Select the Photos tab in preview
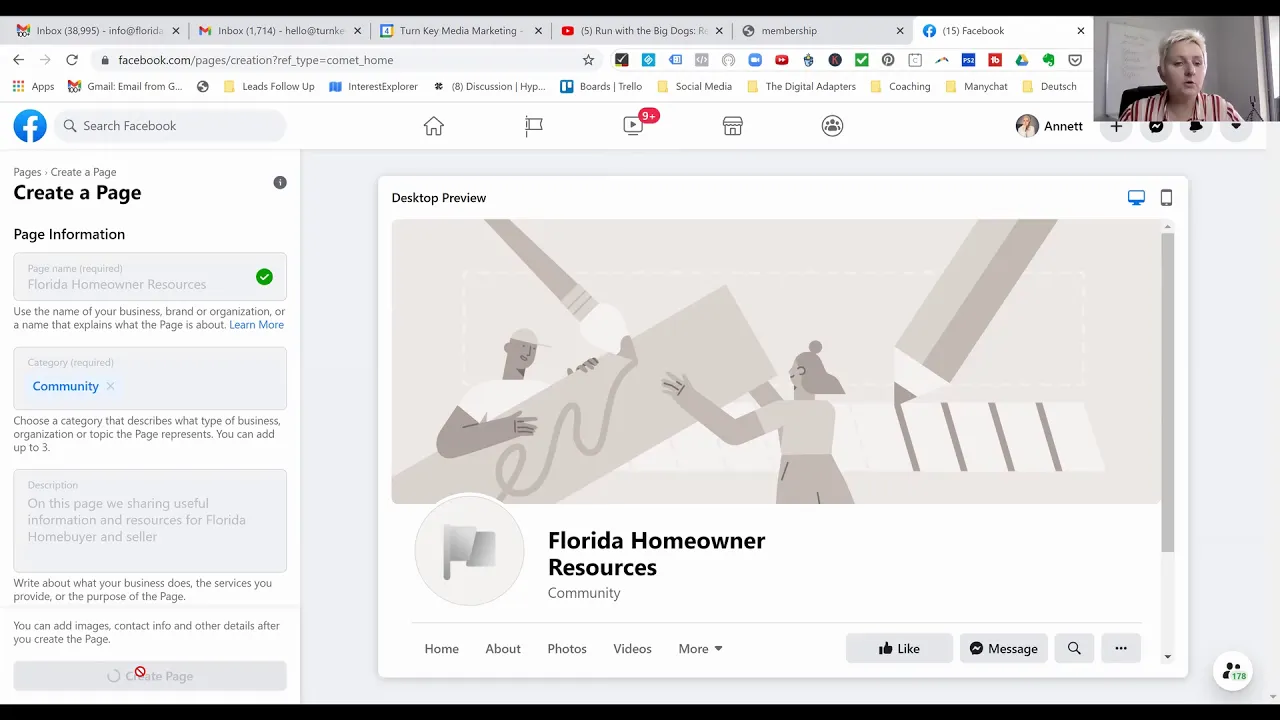The width and height of the screenshot is (1280, 720). pyautogui.click(x=567, y=648)
